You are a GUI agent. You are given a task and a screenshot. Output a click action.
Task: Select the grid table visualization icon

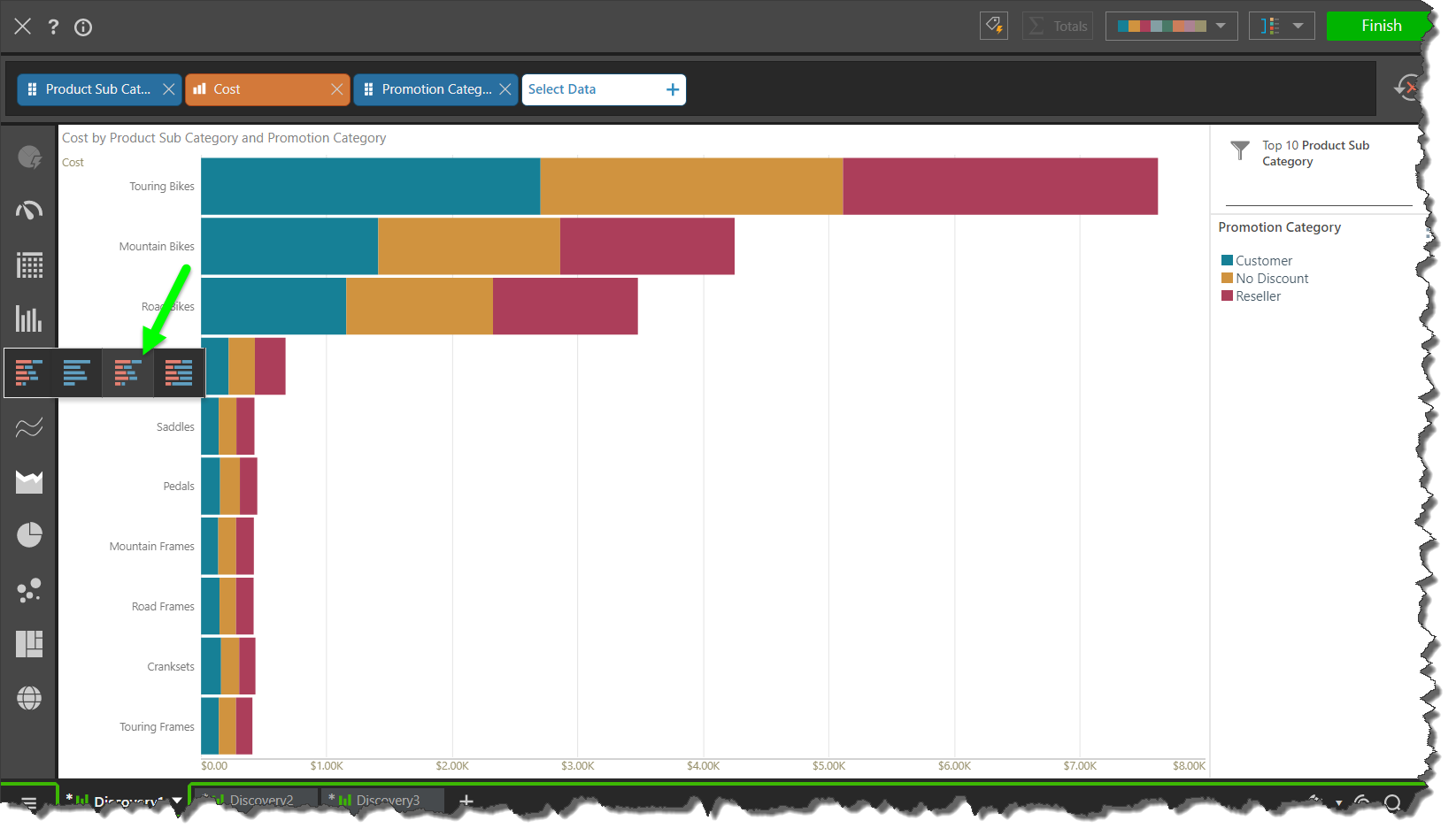coord(29,265)
